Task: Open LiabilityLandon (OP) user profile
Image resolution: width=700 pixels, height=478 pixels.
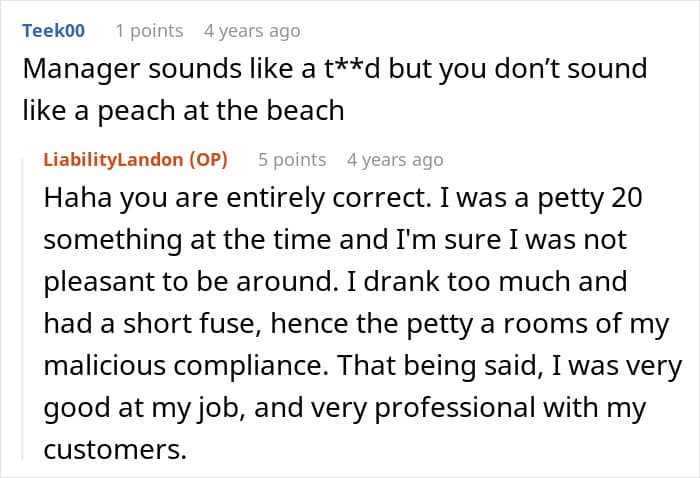Action: 136,160
